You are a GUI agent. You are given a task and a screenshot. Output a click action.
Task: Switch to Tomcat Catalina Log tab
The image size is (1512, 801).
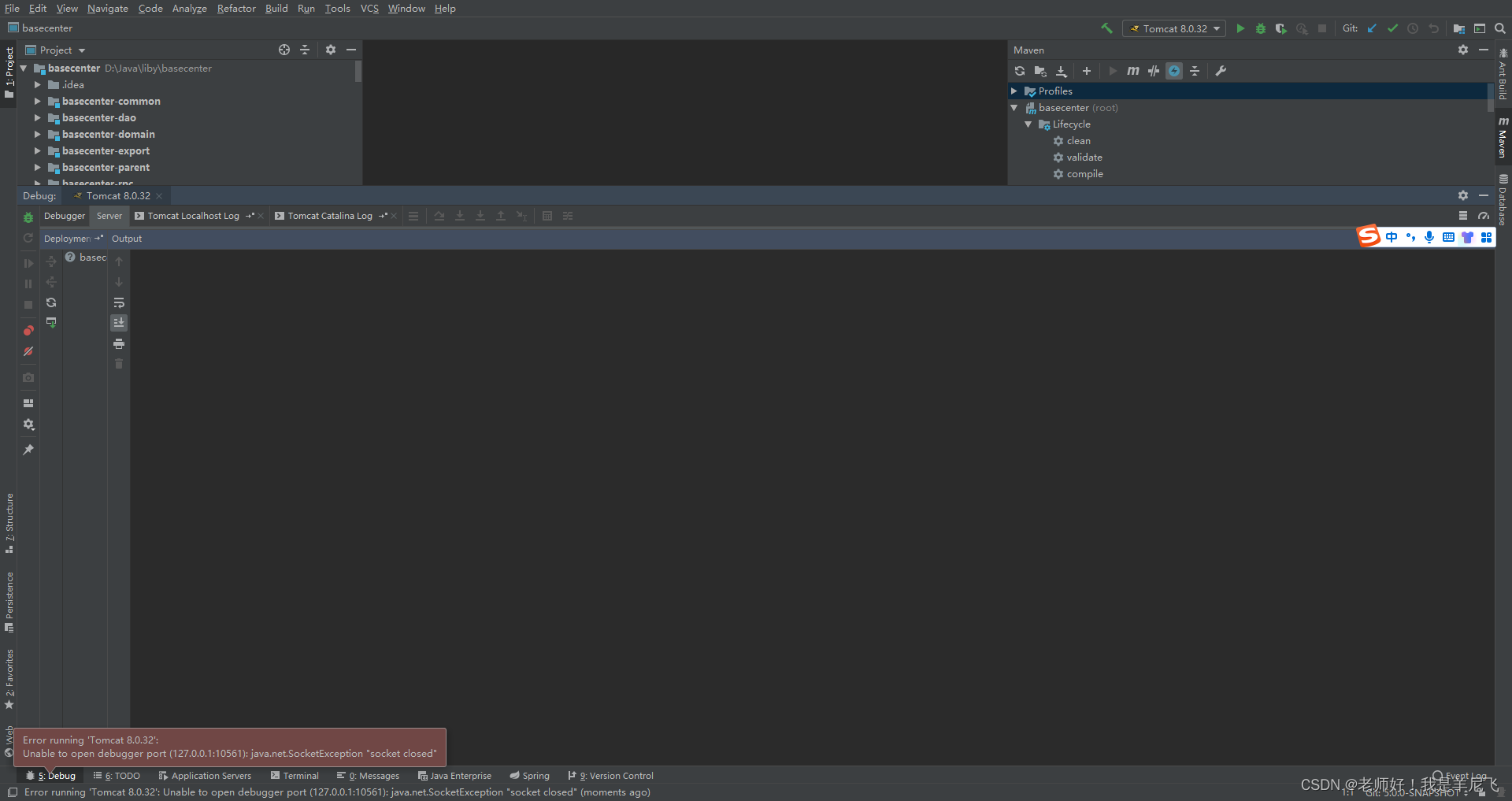coord(330,216)
